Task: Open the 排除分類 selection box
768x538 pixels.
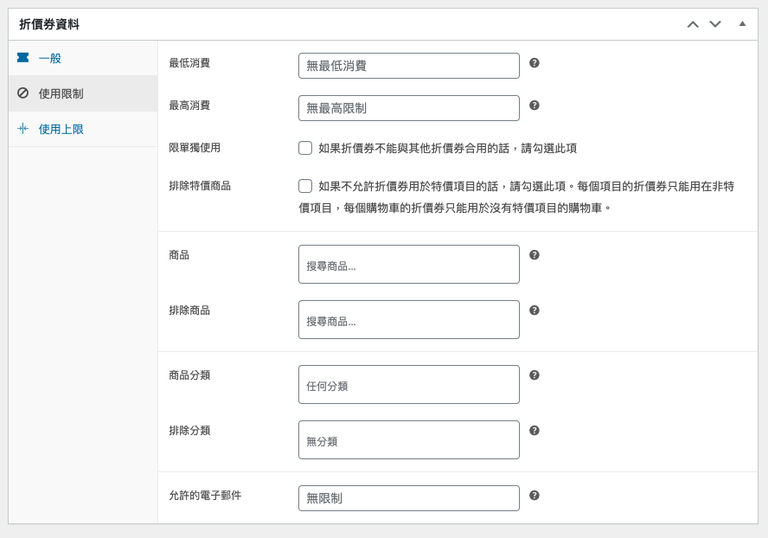Action: pyautogui.click(x=408, y=440)
